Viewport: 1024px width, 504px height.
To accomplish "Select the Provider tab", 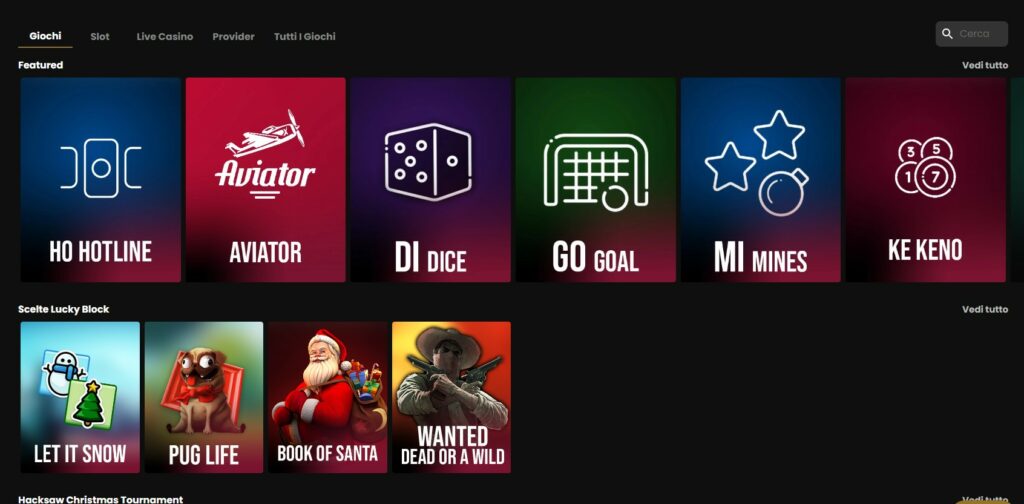I will pos(233,37).
